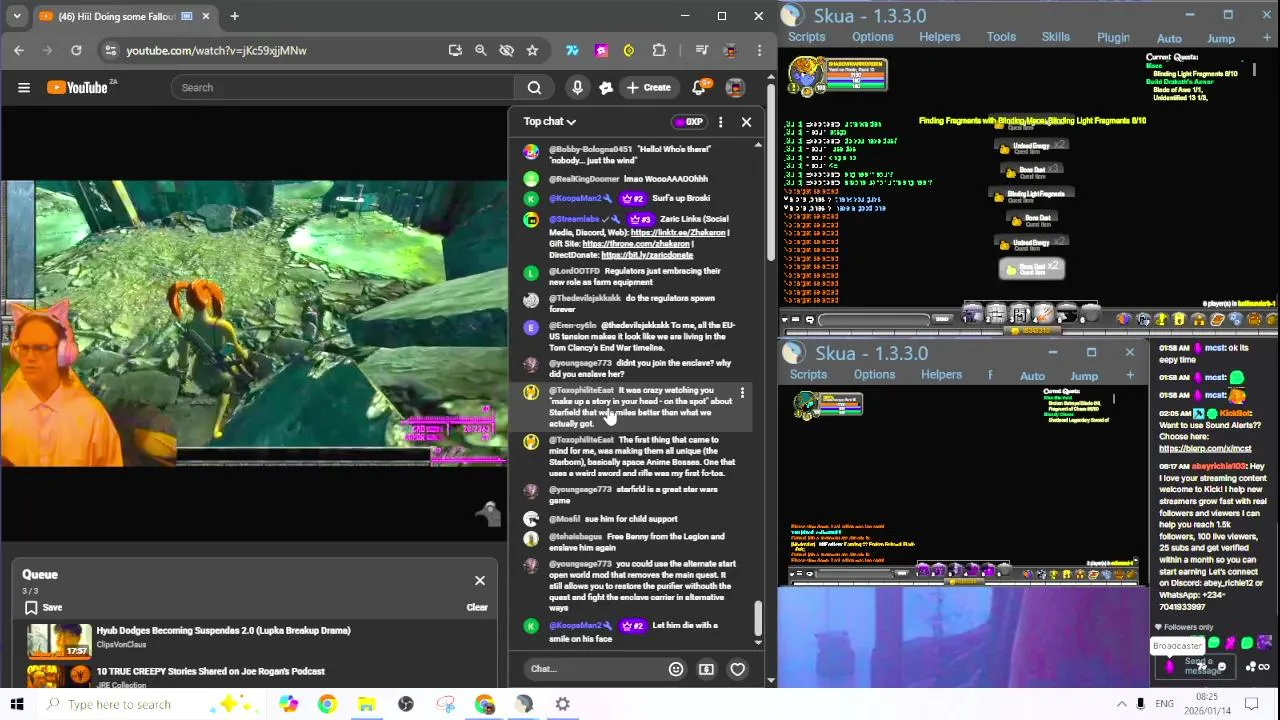Open Chrome extensions puzzle icon
This screenshot has height=720, width=1280.
[659, 50]
